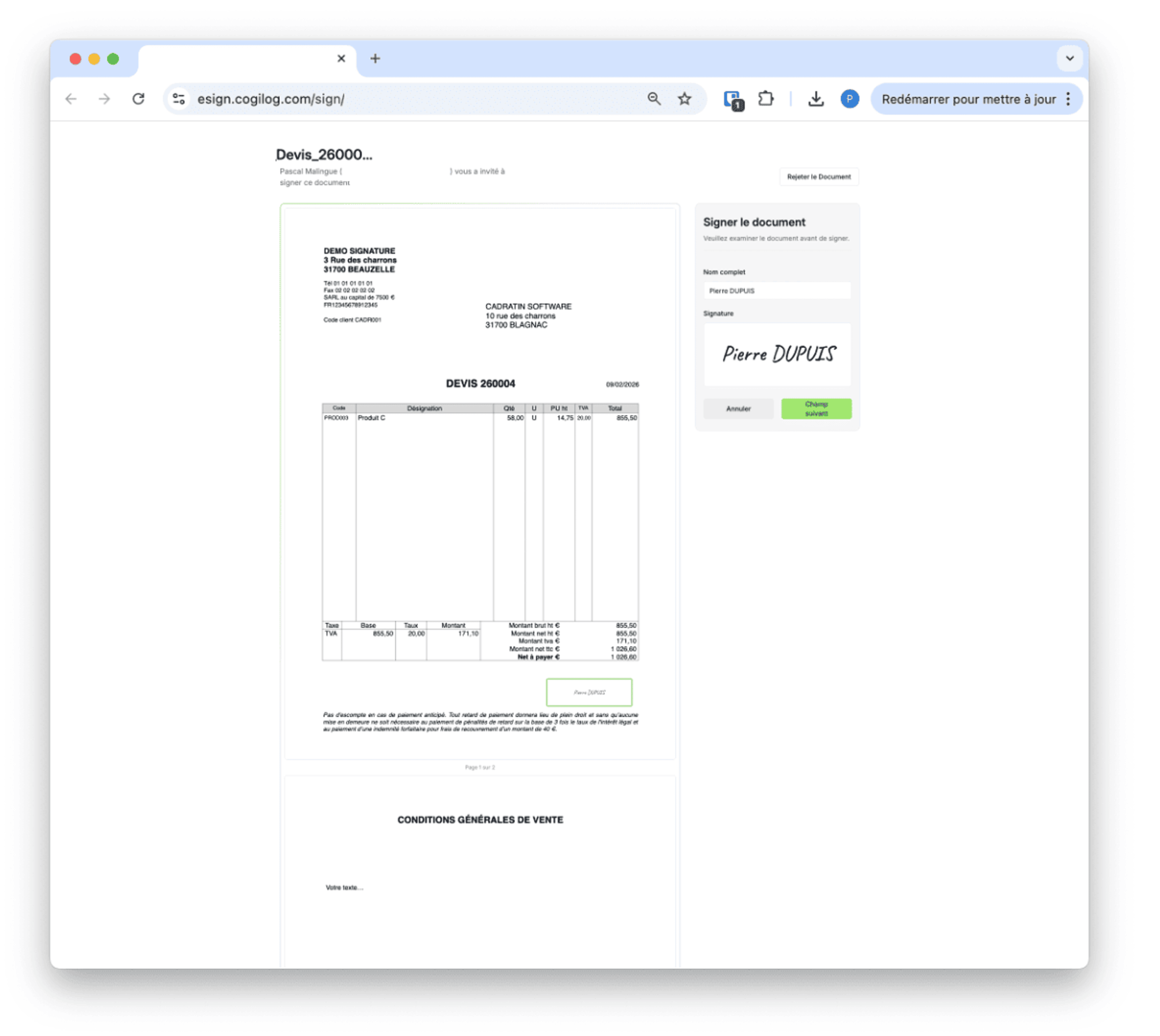Click the zoom magnifier icon
The height and width of the screenshot is (1036, 1160).
[654, 99]
